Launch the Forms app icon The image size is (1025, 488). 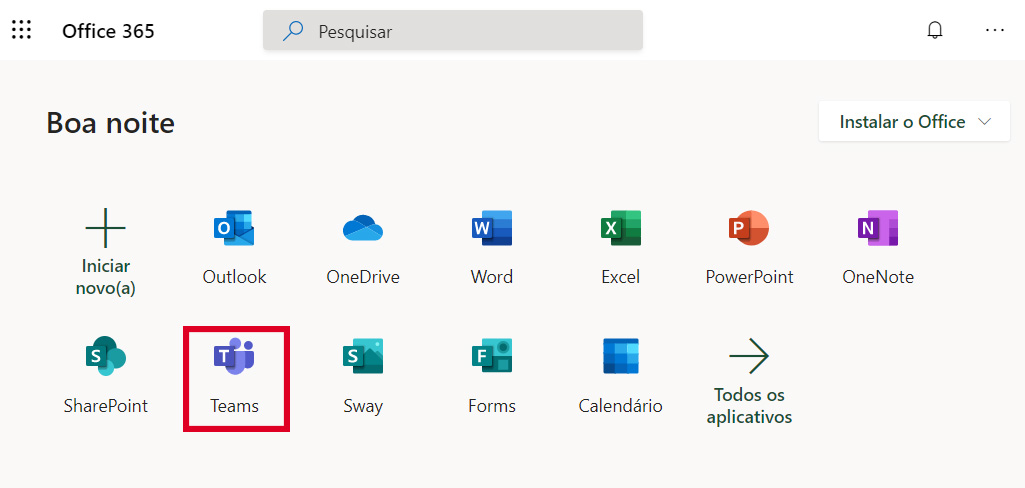pos(491,357)
